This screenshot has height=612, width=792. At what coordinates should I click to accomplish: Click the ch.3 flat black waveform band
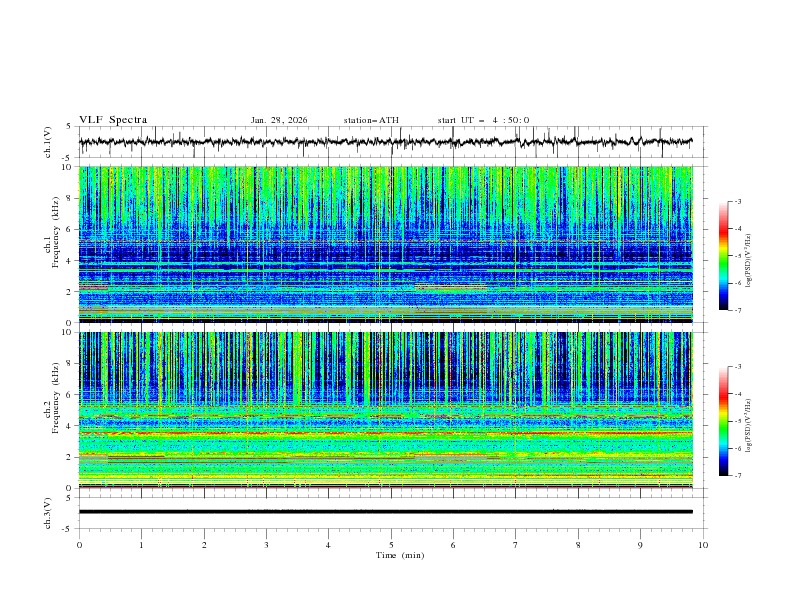[385, 512]
